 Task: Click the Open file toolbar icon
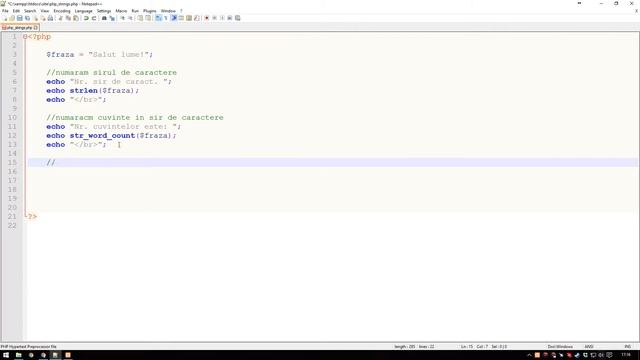pyautogui.click(x=12, y=18)
